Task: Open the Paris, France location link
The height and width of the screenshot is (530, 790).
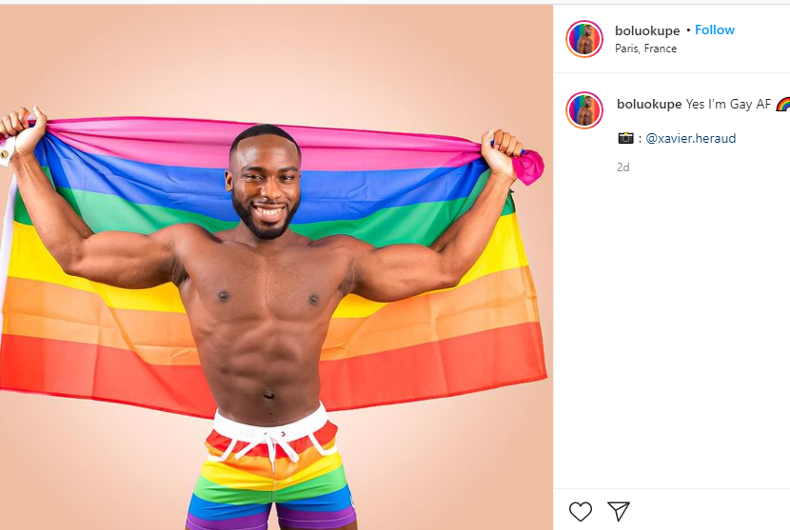Action: pos(646,48)
